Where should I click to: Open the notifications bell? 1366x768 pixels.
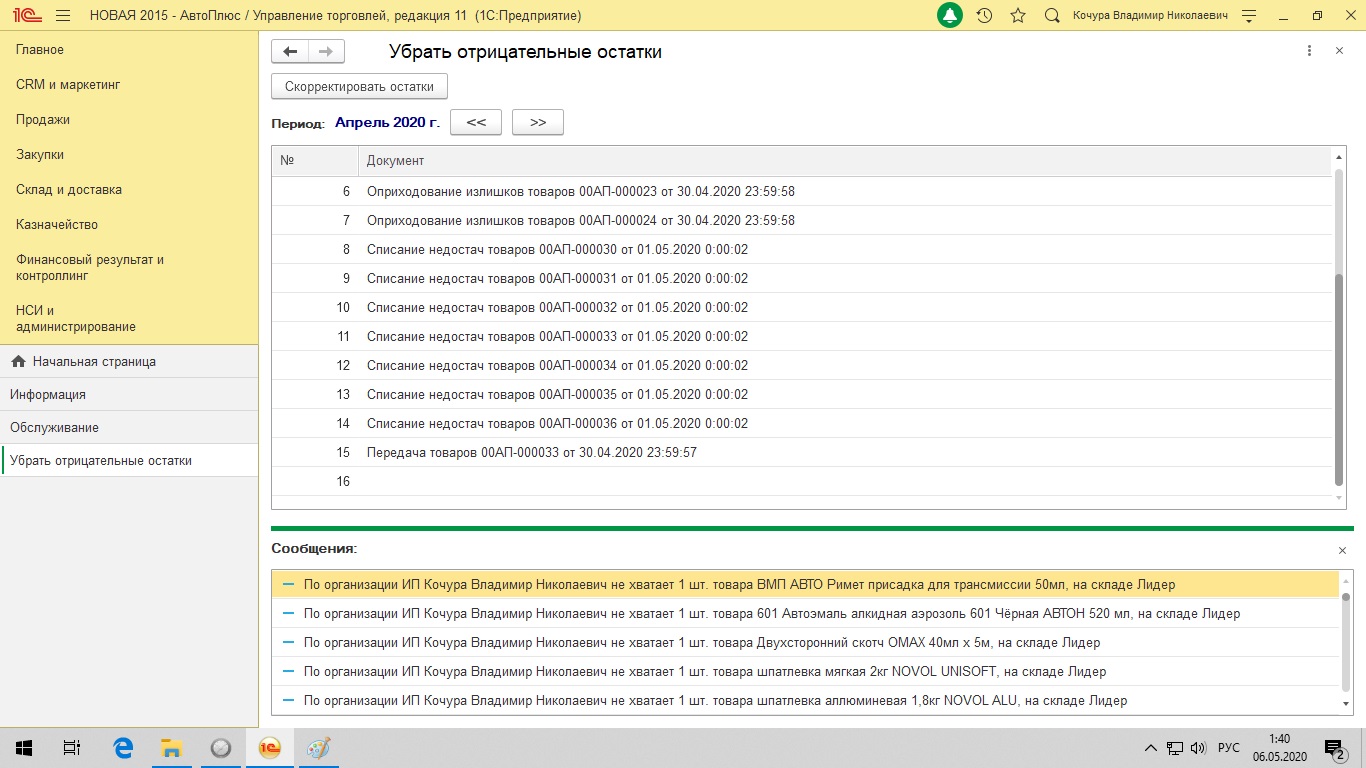point(949,16)
